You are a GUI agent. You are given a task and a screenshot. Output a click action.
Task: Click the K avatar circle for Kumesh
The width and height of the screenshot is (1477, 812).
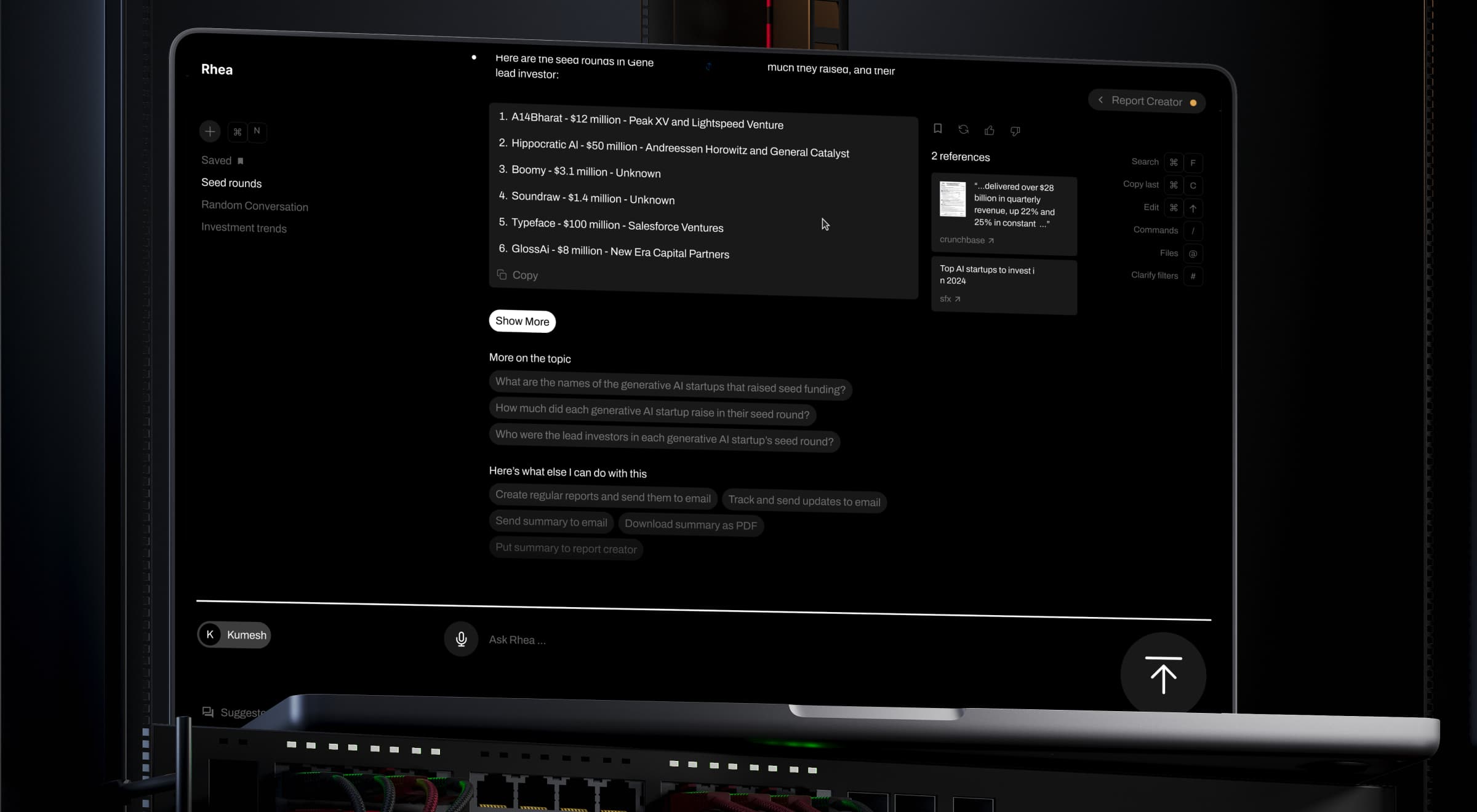click(210, 634)
